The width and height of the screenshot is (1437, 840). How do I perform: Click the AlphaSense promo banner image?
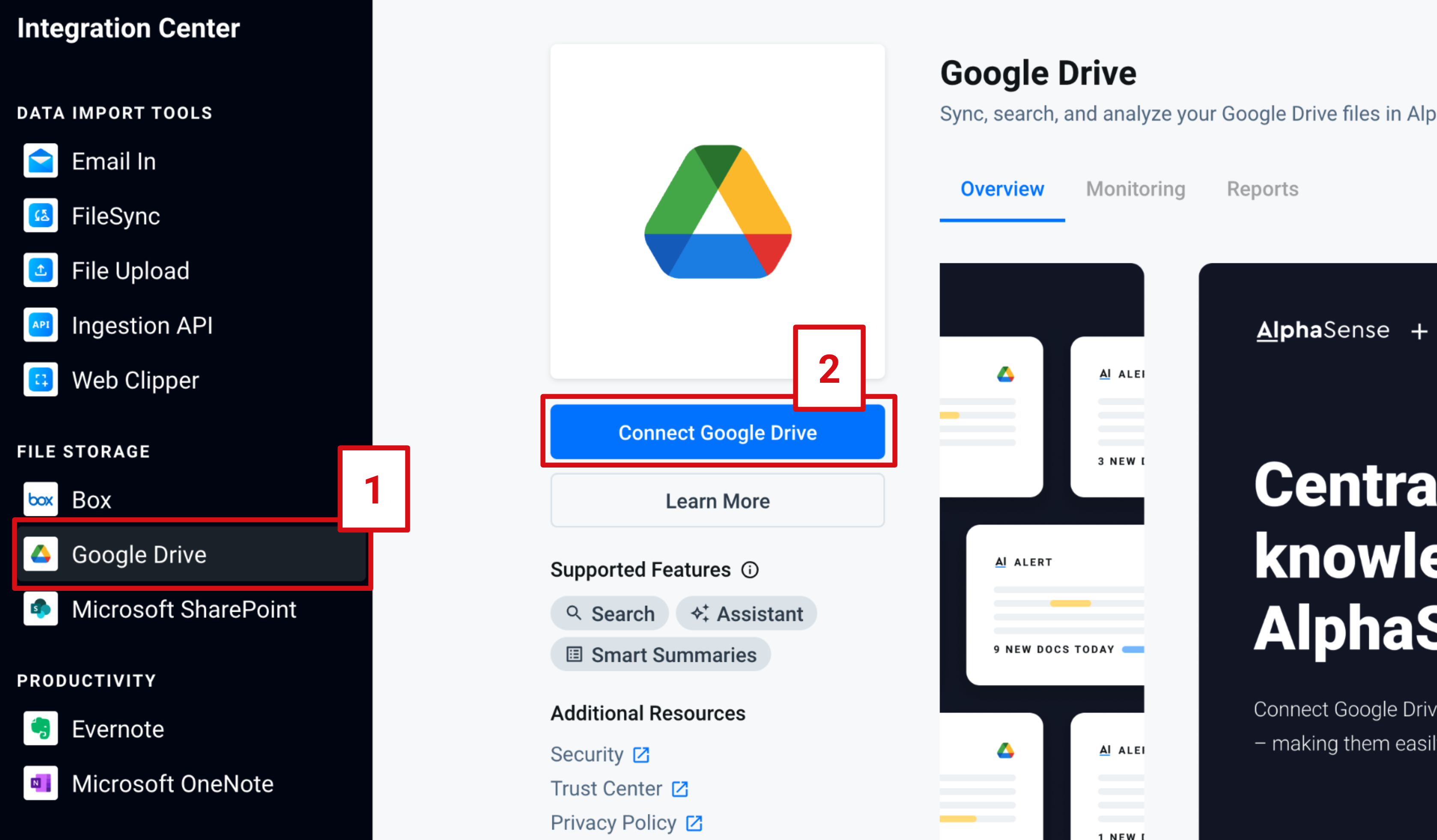point(1318,551)
